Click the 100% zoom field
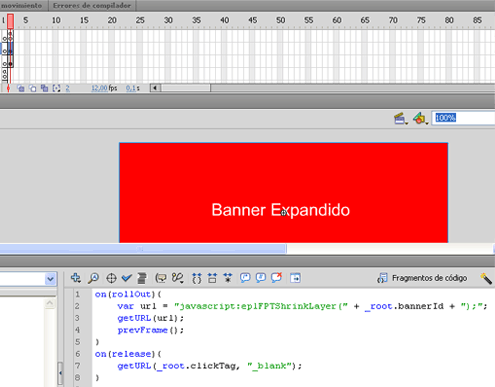 coord(463,118)
